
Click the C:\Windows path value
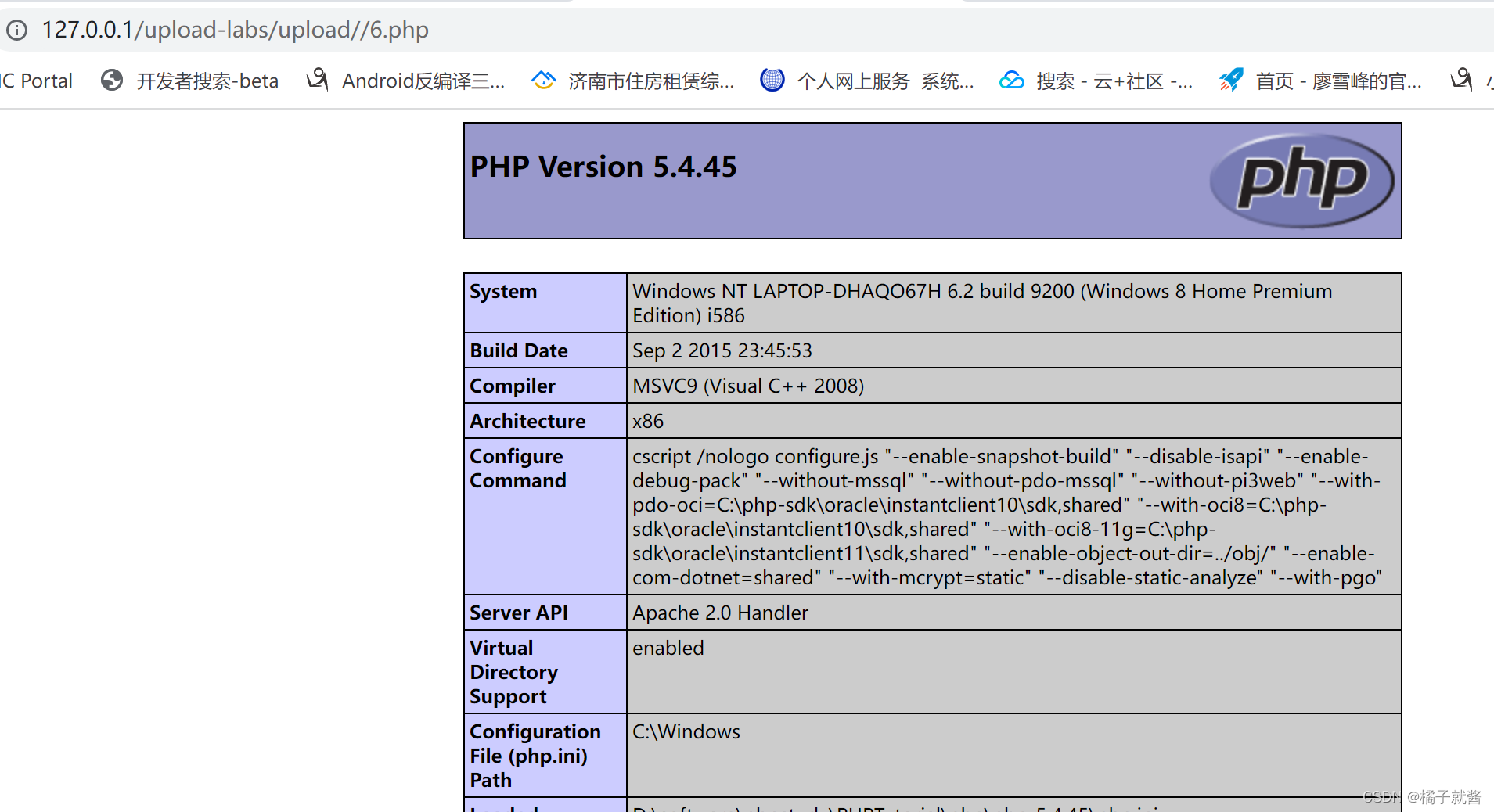[686, 731]
